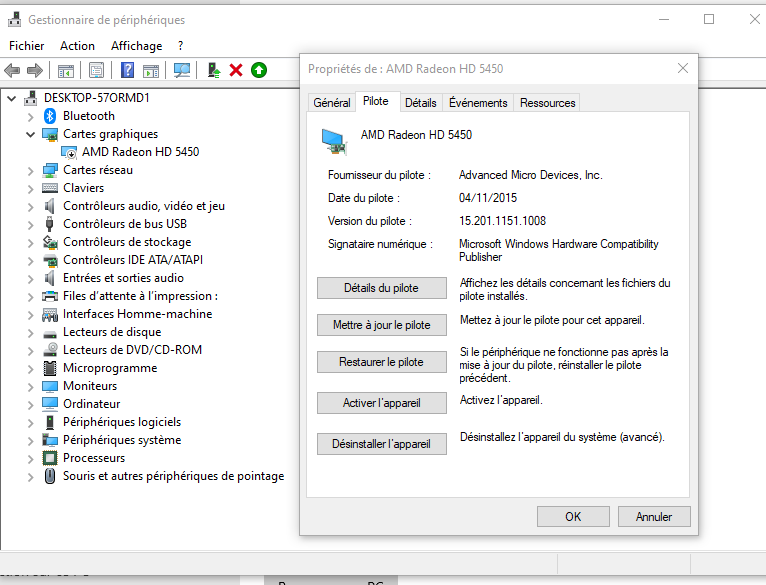Click the driver date 04/11/2015
The height and width of the screenshot is (585, 766).
488,198
